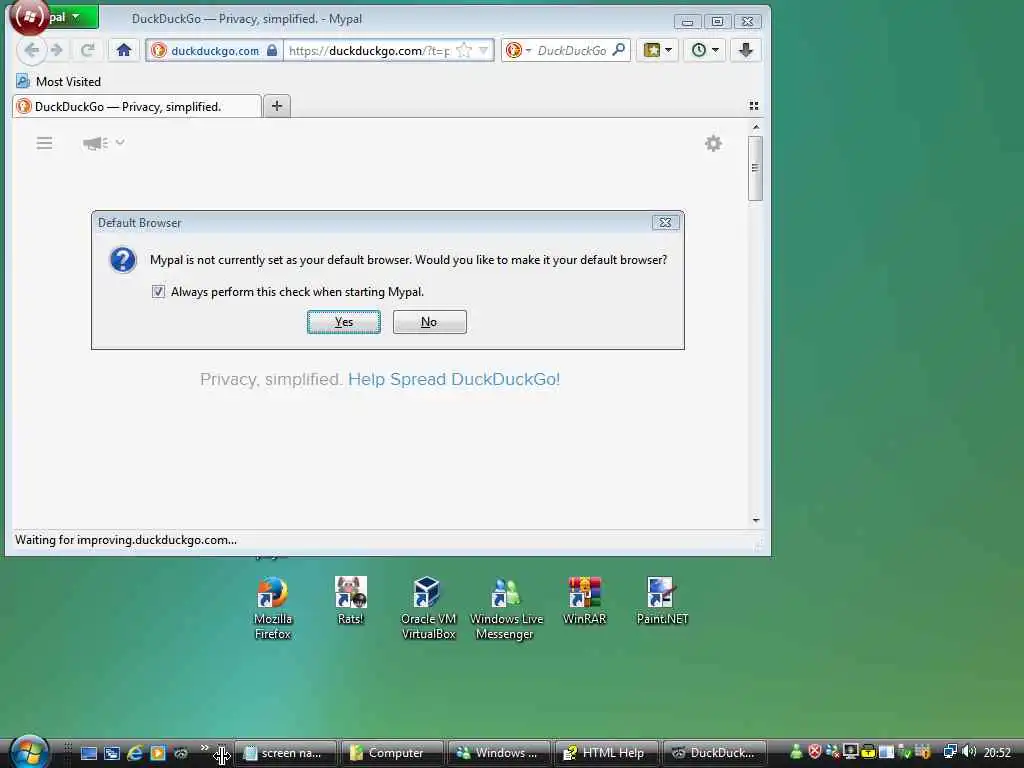Image resolution: width=1024 pixels, height=768 pixels.
Task: Open a new tab with plus button
Action: click(x=277, y=106)
